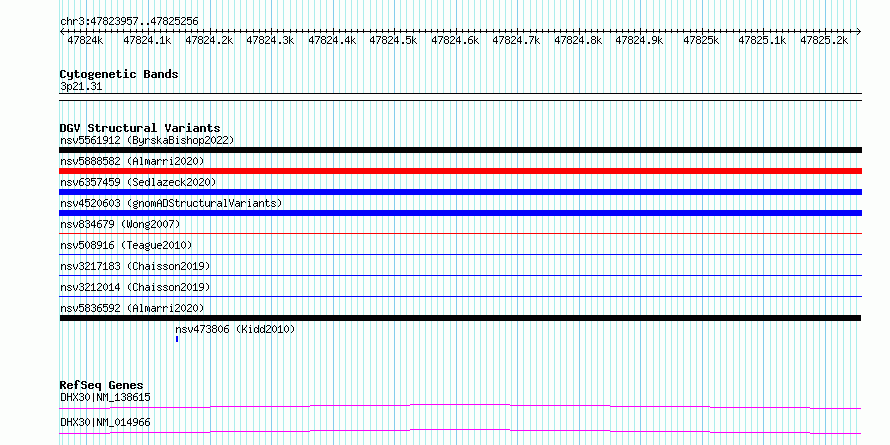Open variant nsv508916 (Teague2010) label
The image size is (890, 445).
click(x=126, y=245)
